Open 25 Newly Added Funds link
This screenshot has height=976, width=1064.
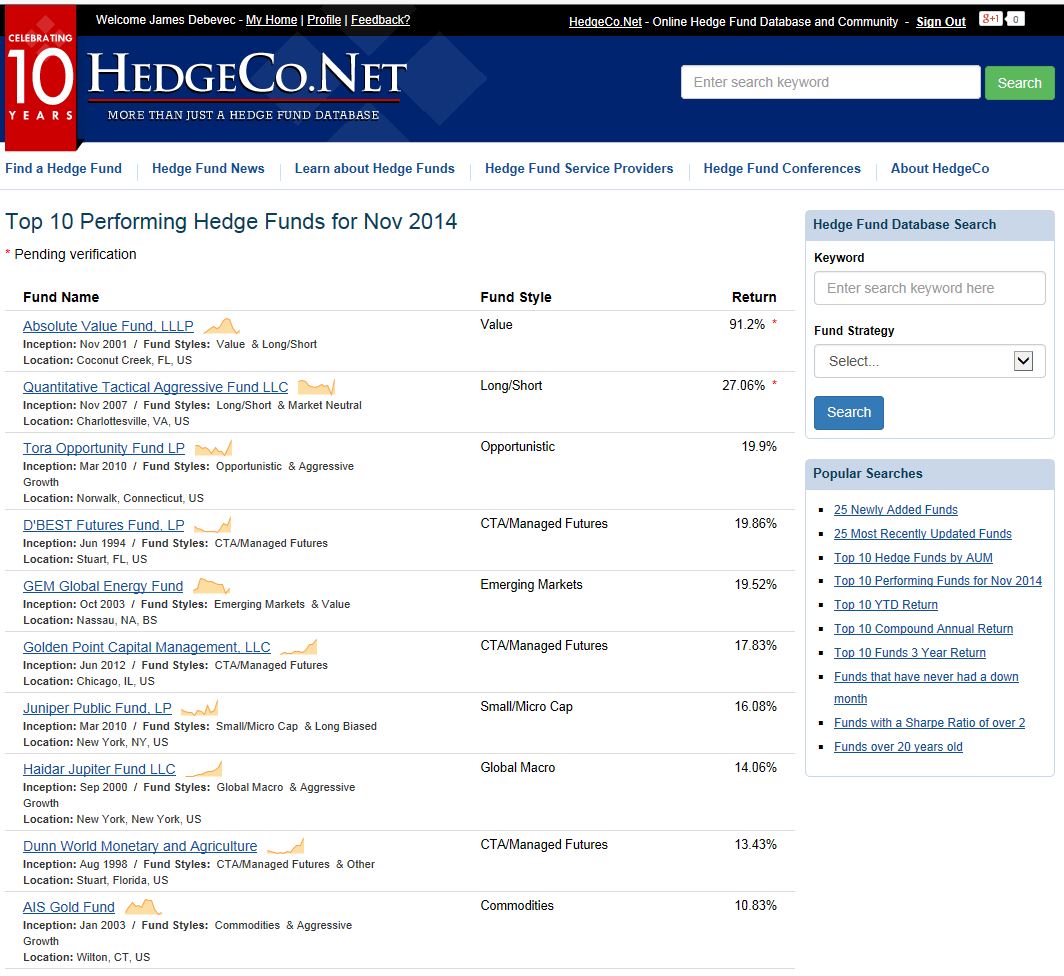pos(896,510)
